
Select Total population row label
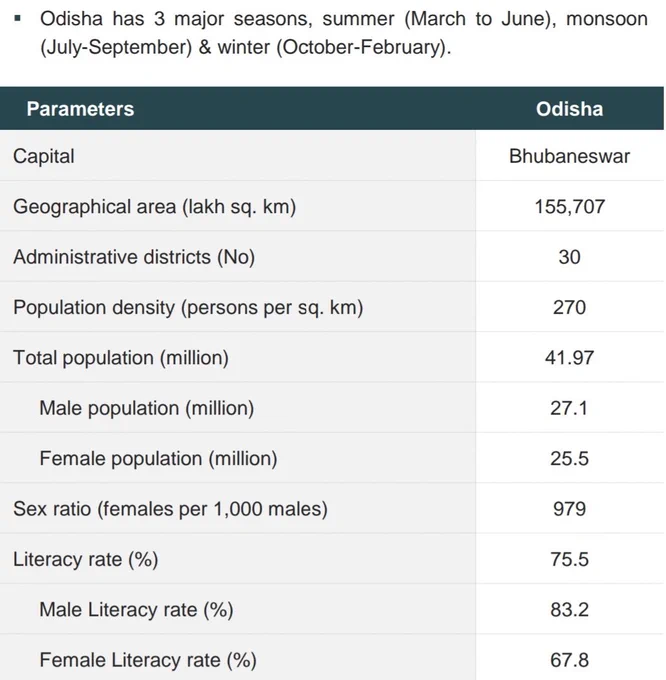[121, 358]
